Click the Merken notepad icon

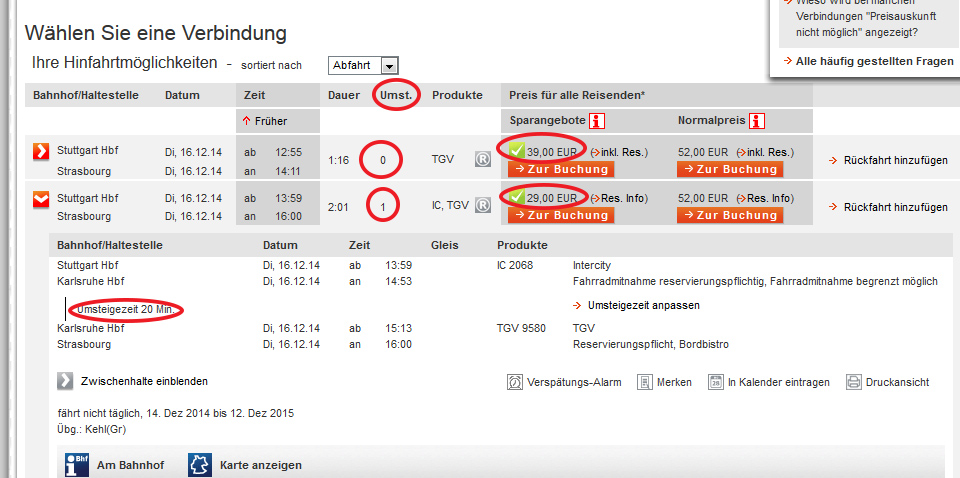tap(645, 382)
